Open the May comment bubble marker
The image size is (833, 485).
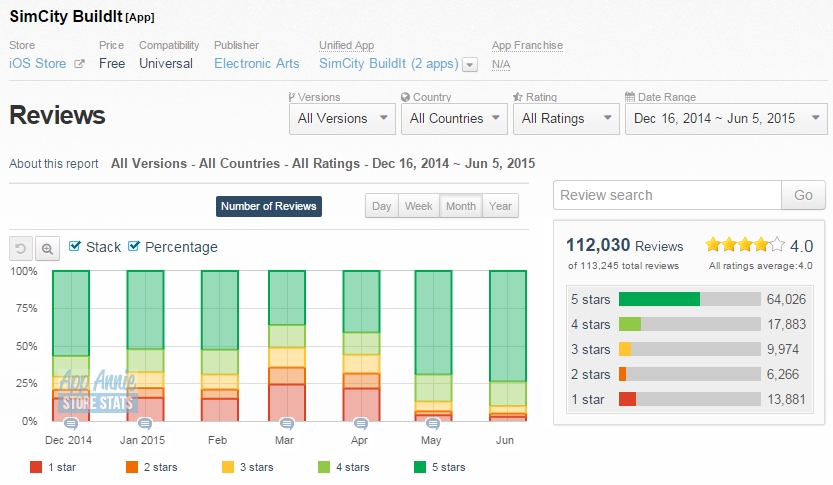433,423
